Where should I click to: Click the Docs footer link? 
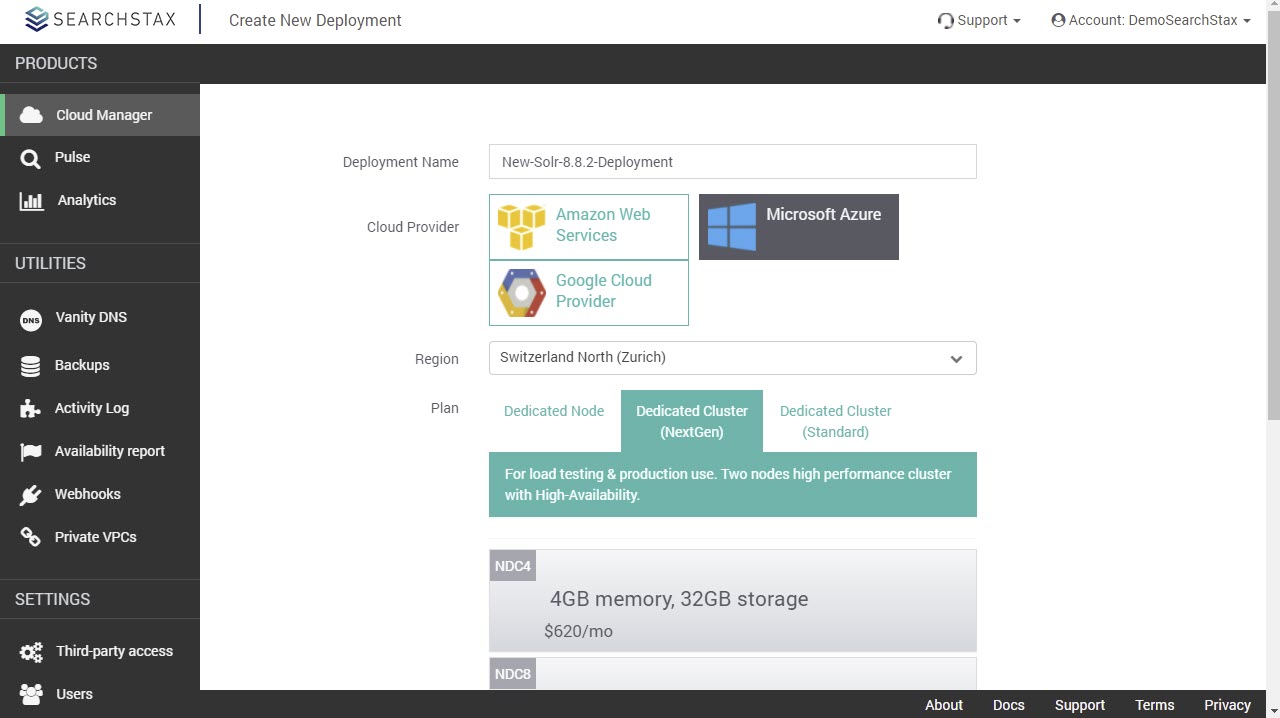click(1008, 705)
